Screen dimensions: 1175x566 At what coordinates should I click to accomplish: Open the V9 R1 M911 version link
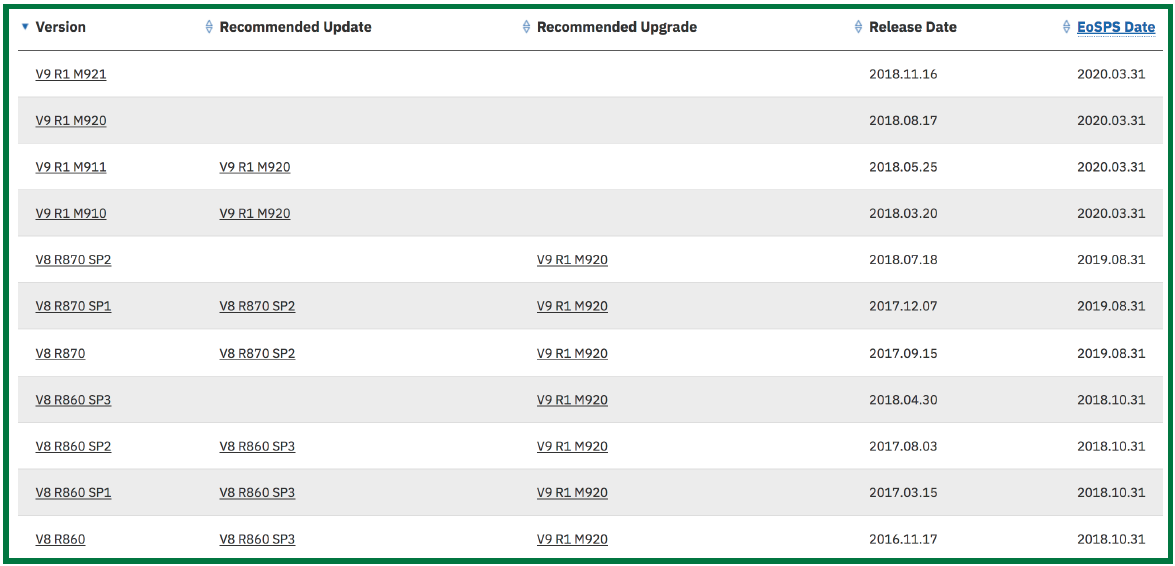pyautogui.click(x=71, y=167)
